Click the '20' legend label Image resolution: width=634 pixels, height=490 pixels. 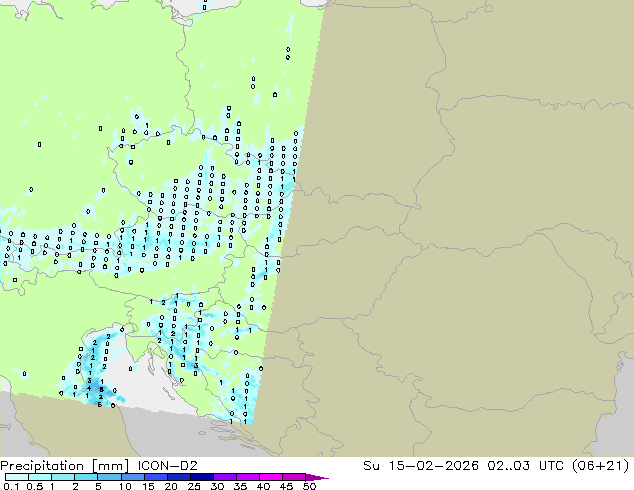point(171,486)
